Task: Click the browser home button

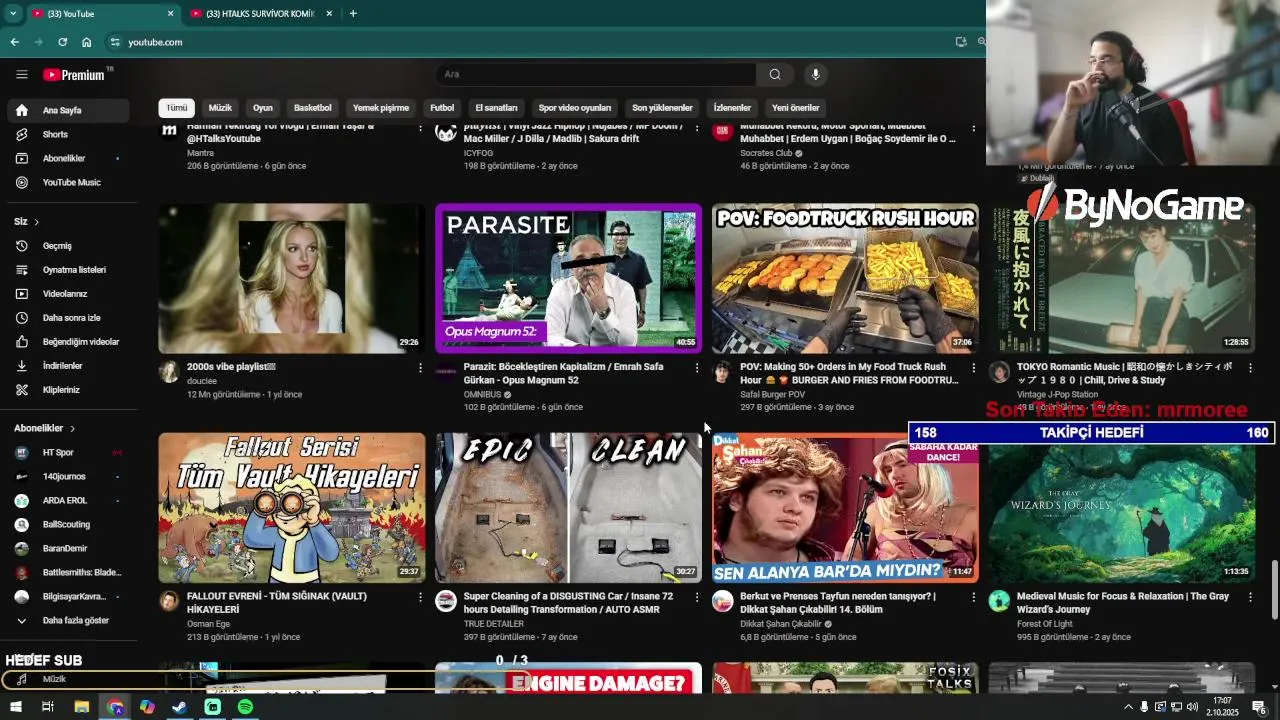Action: coord(87,42)
